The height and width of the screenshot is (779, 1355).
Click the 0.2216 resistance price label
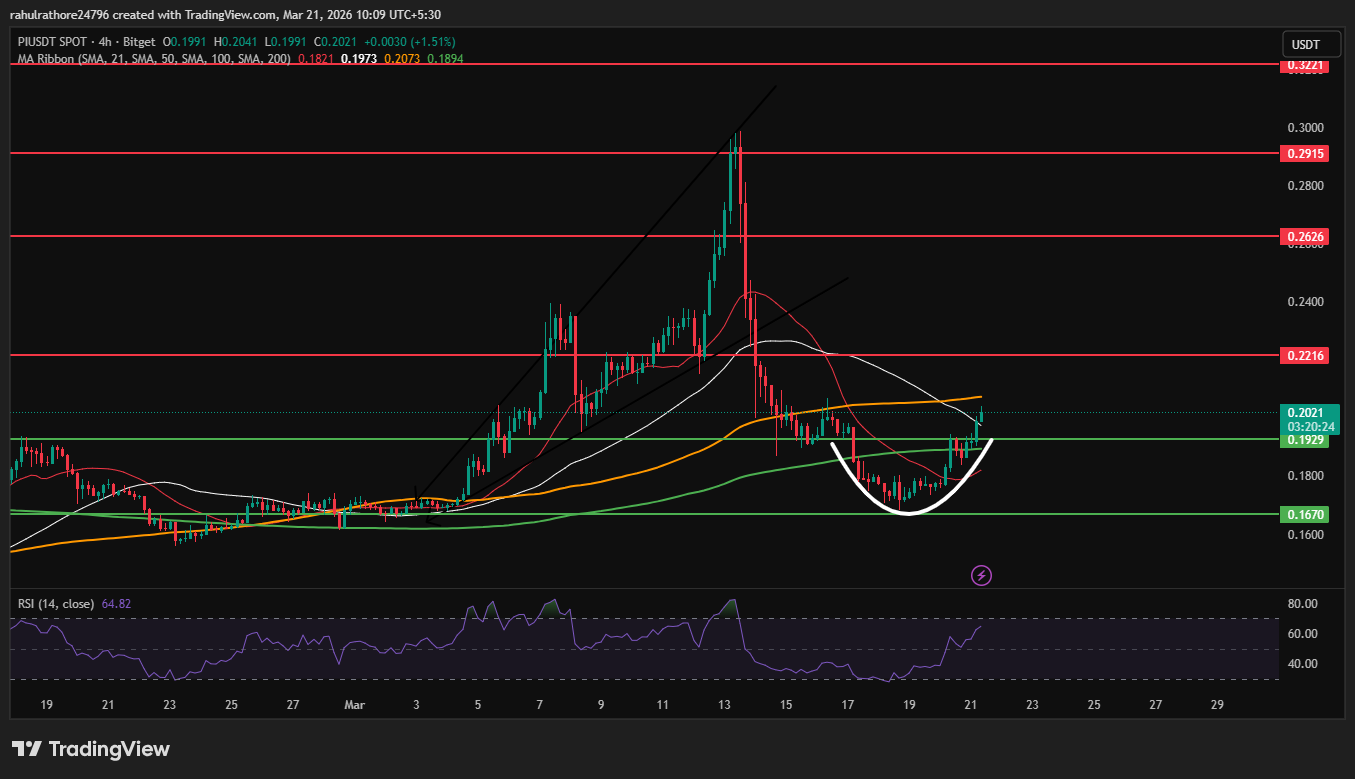pos(1305,355)
